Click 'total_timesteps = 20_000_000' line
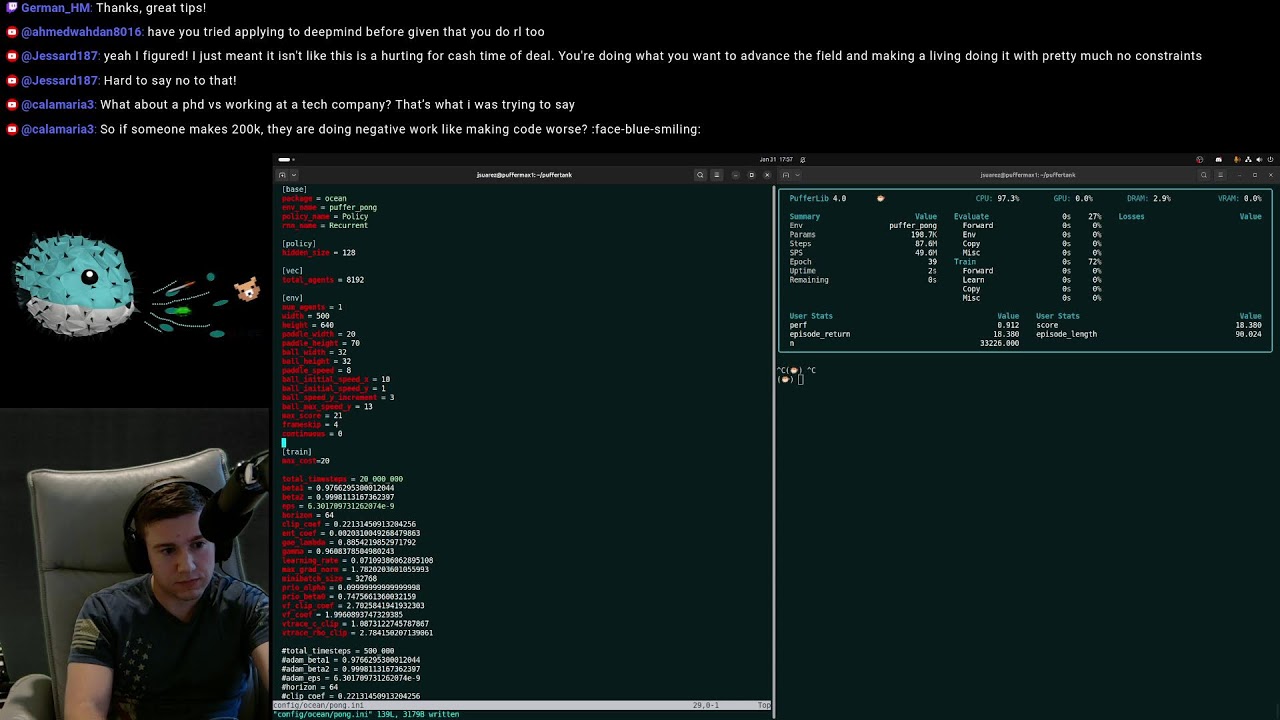 tap(342, 479)
